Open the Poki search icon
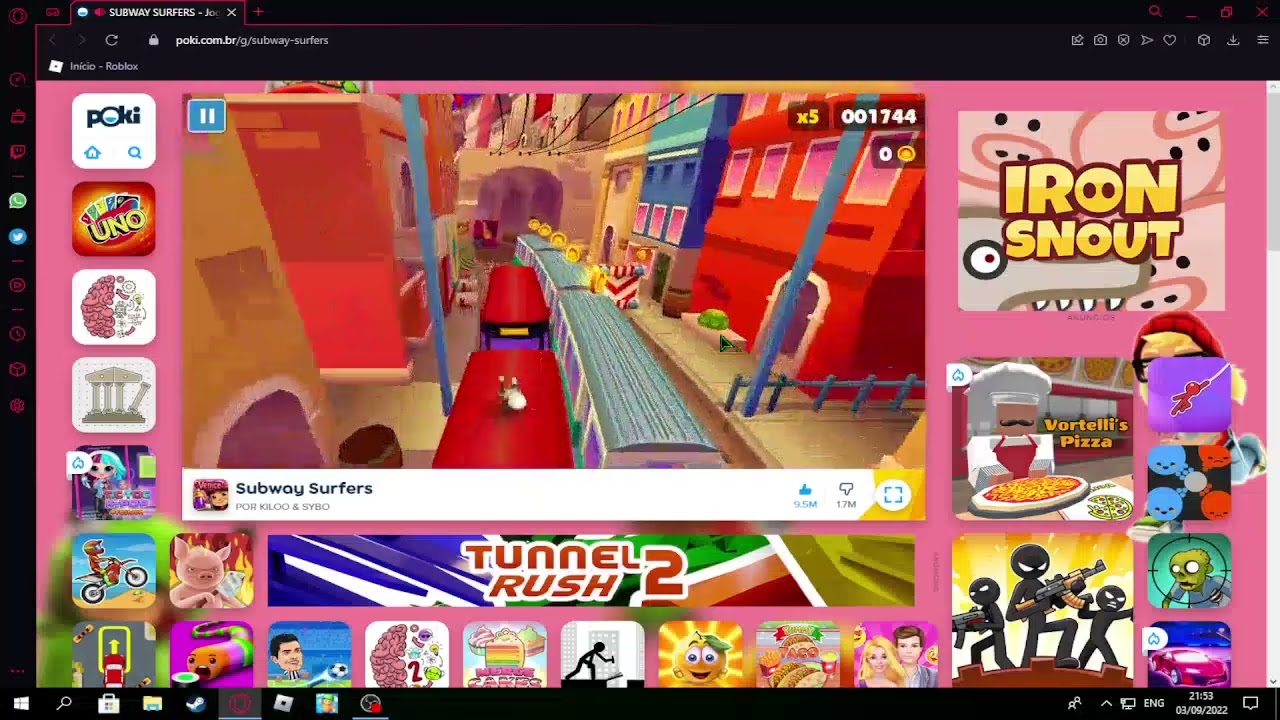 (x=134, y=152)
